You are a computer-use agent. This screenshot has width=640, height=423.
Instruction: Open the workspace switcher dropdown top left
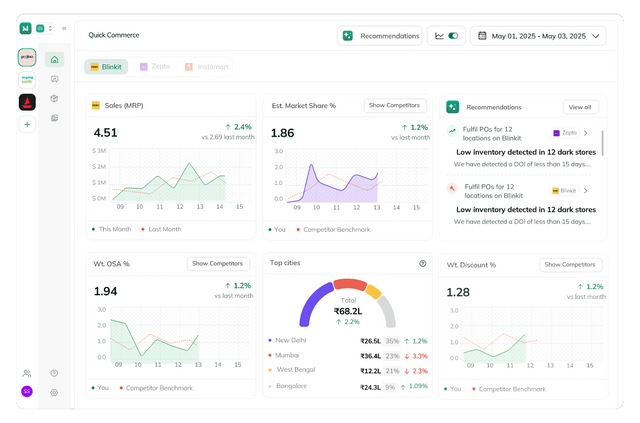(45, 29)
